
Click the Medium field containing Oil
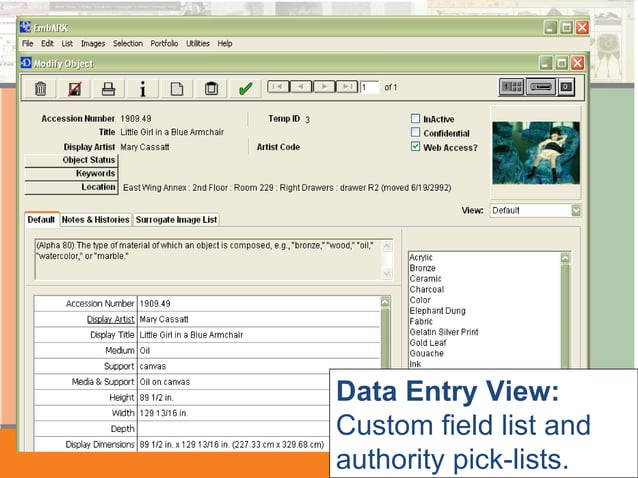pos(258,350)
